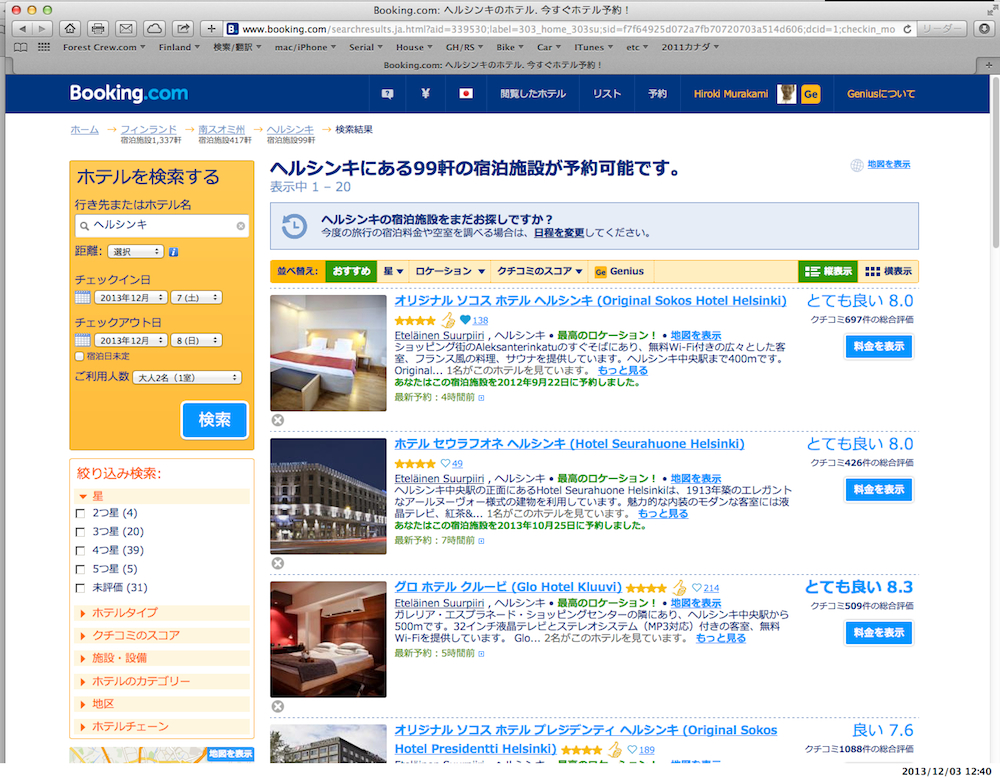Click the blue 検索 search button

[x=214, y=420]
